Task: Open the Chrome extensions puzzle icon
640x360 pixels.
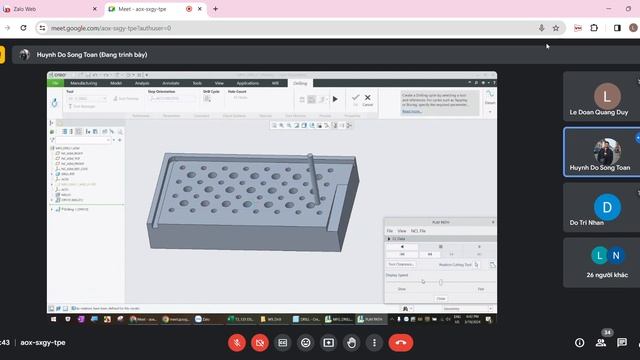Action: [x=594, y=28]
